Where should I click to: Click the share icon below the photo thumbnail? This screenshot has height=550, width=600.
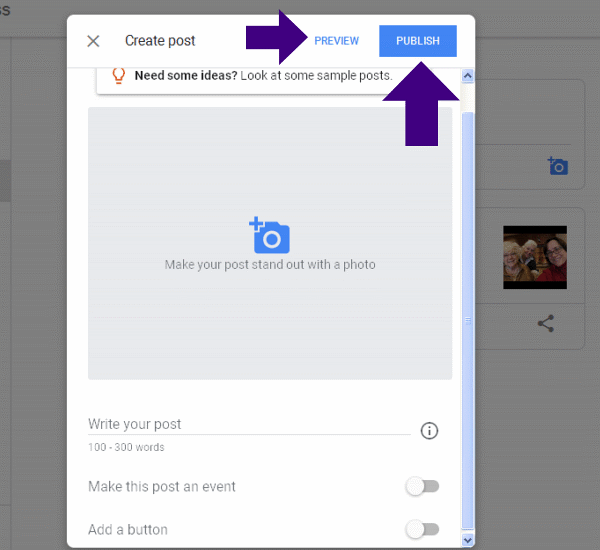pos(545,323)
